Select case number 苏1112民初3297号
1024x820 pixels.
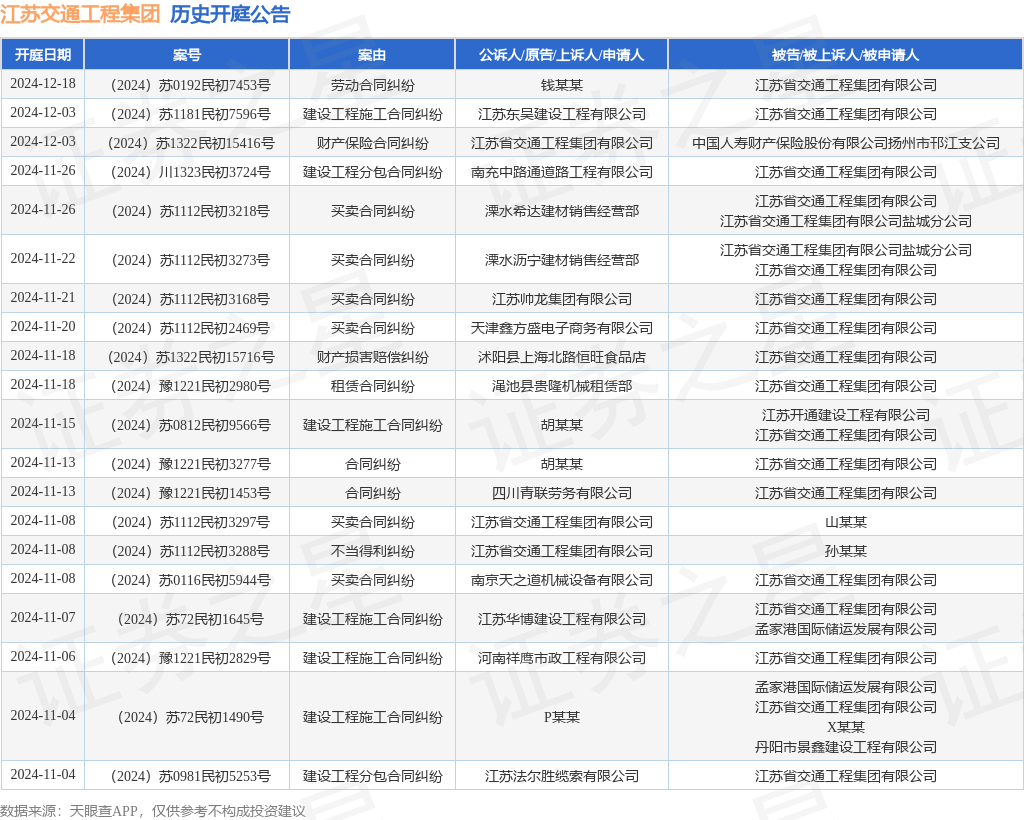coord(191,522)
